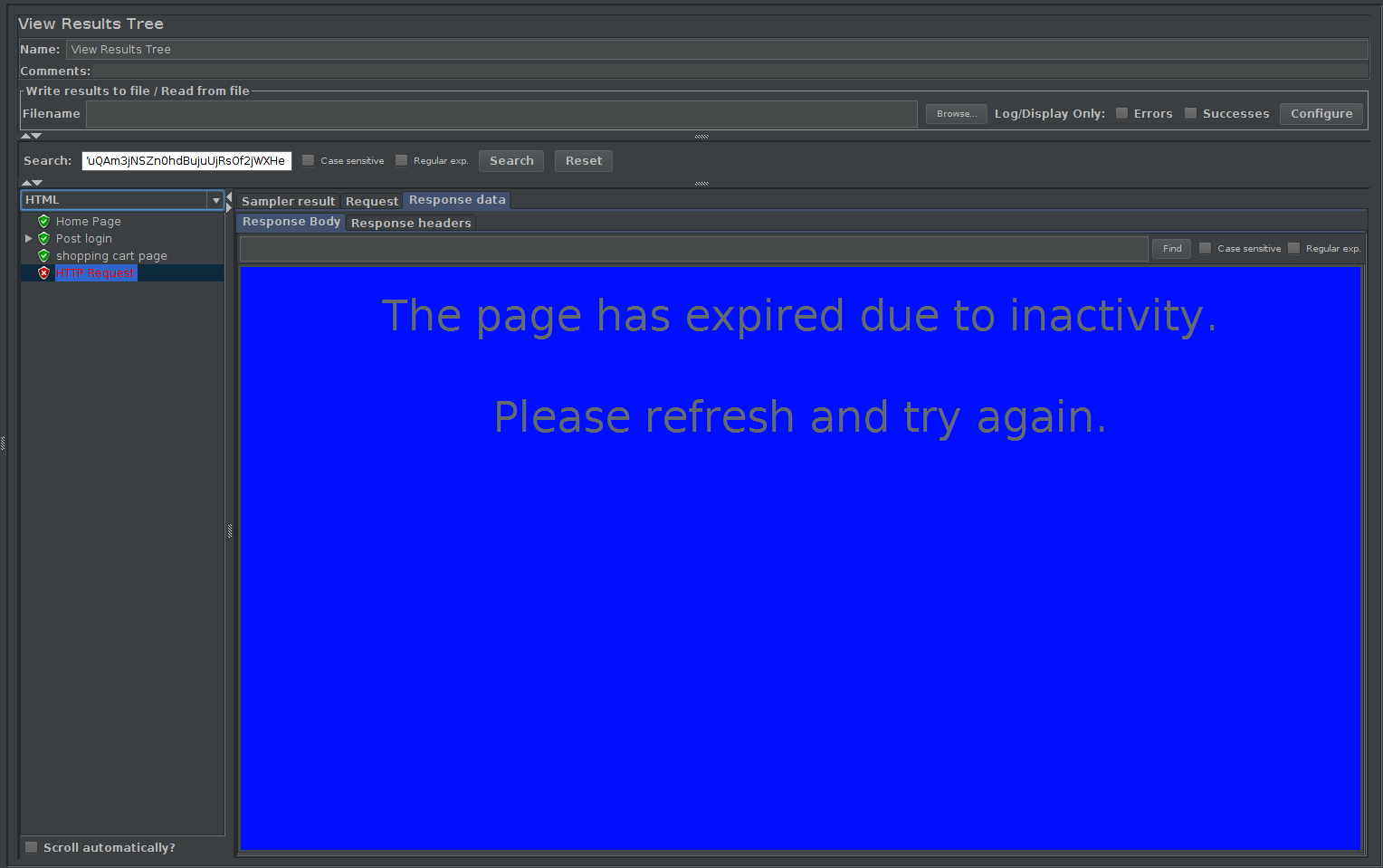This screenshot has height=868, width=1383.
Task: Enable the Errors only checkbox
Action: 1121,113
